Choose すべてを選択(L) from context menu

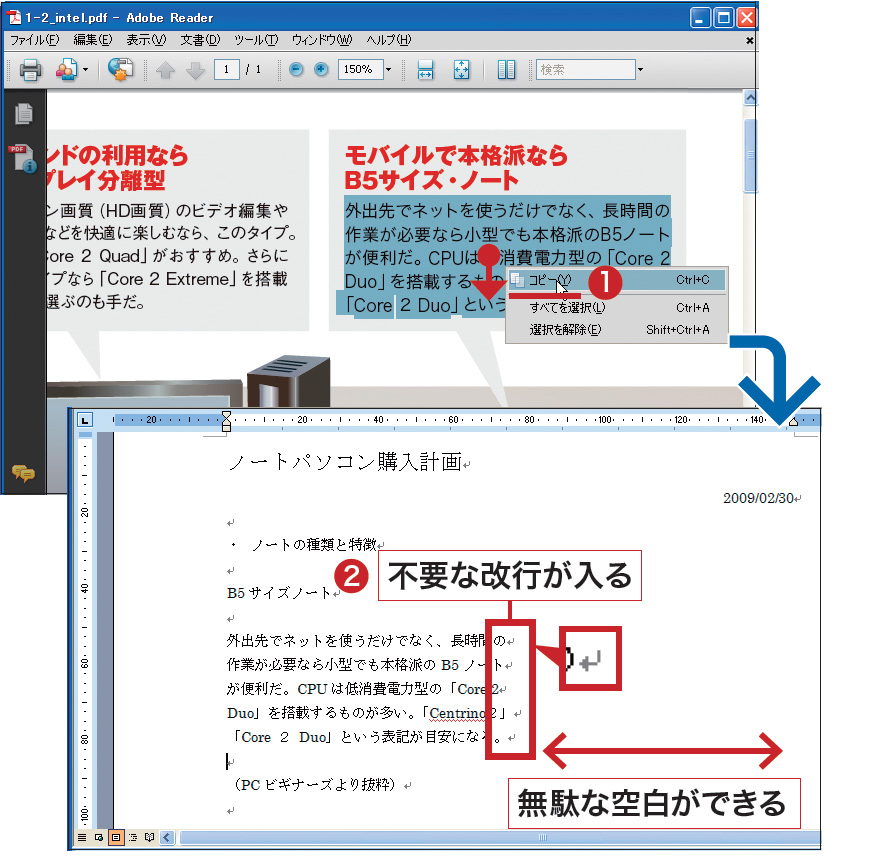[x=617, y=308]
